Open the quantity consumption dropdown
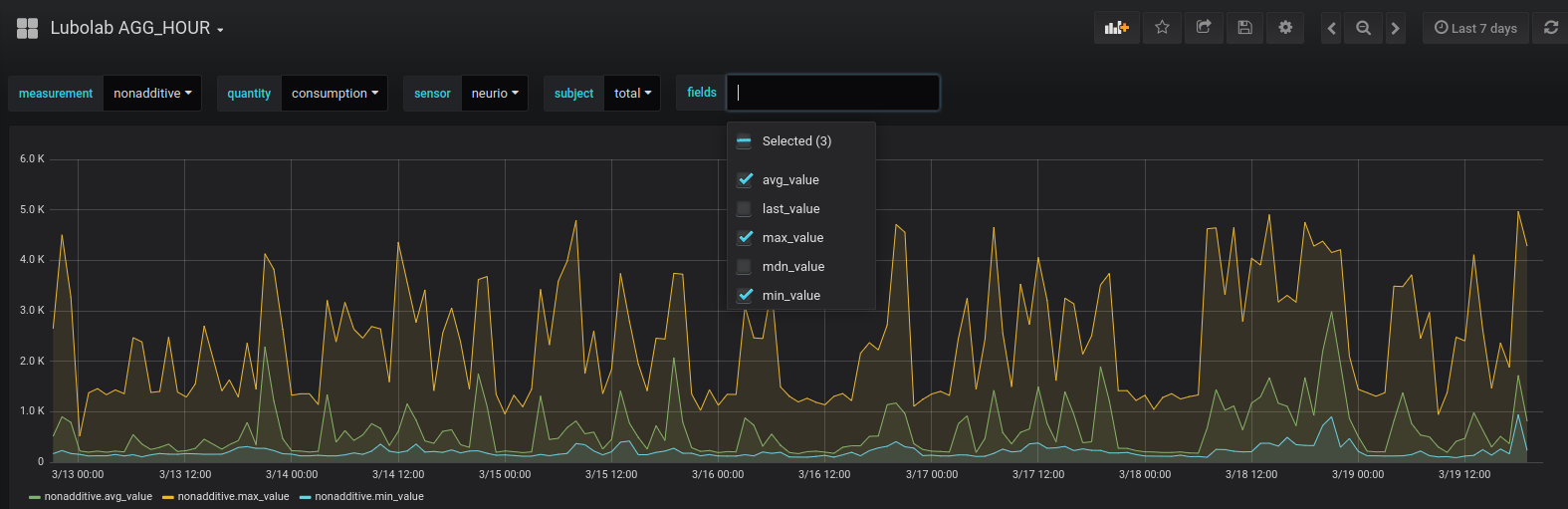This screenshot has width=1568, height=509. 335,93
